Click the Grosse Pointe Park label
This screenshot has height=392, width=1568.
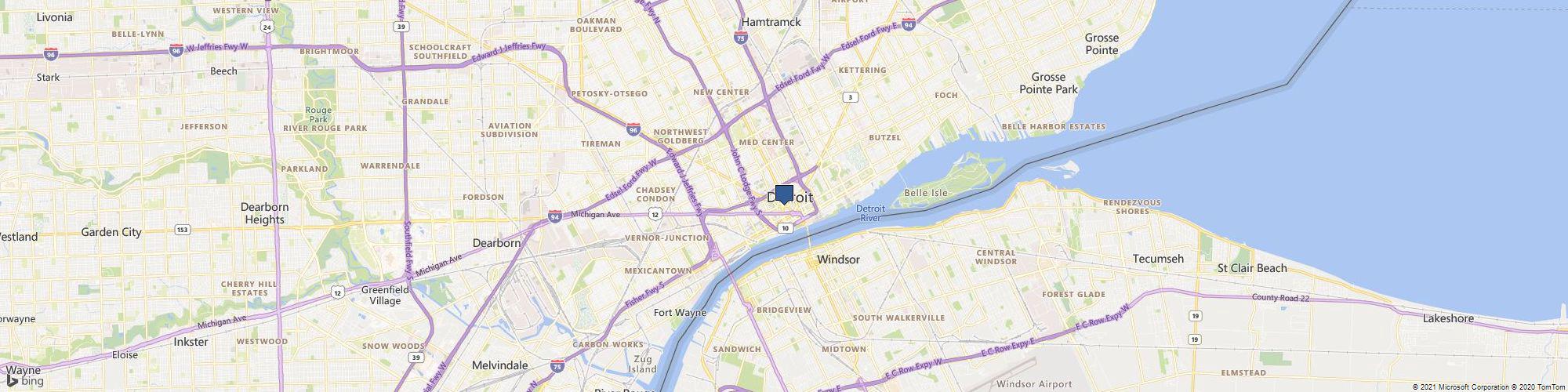[x=1048, y=83]
